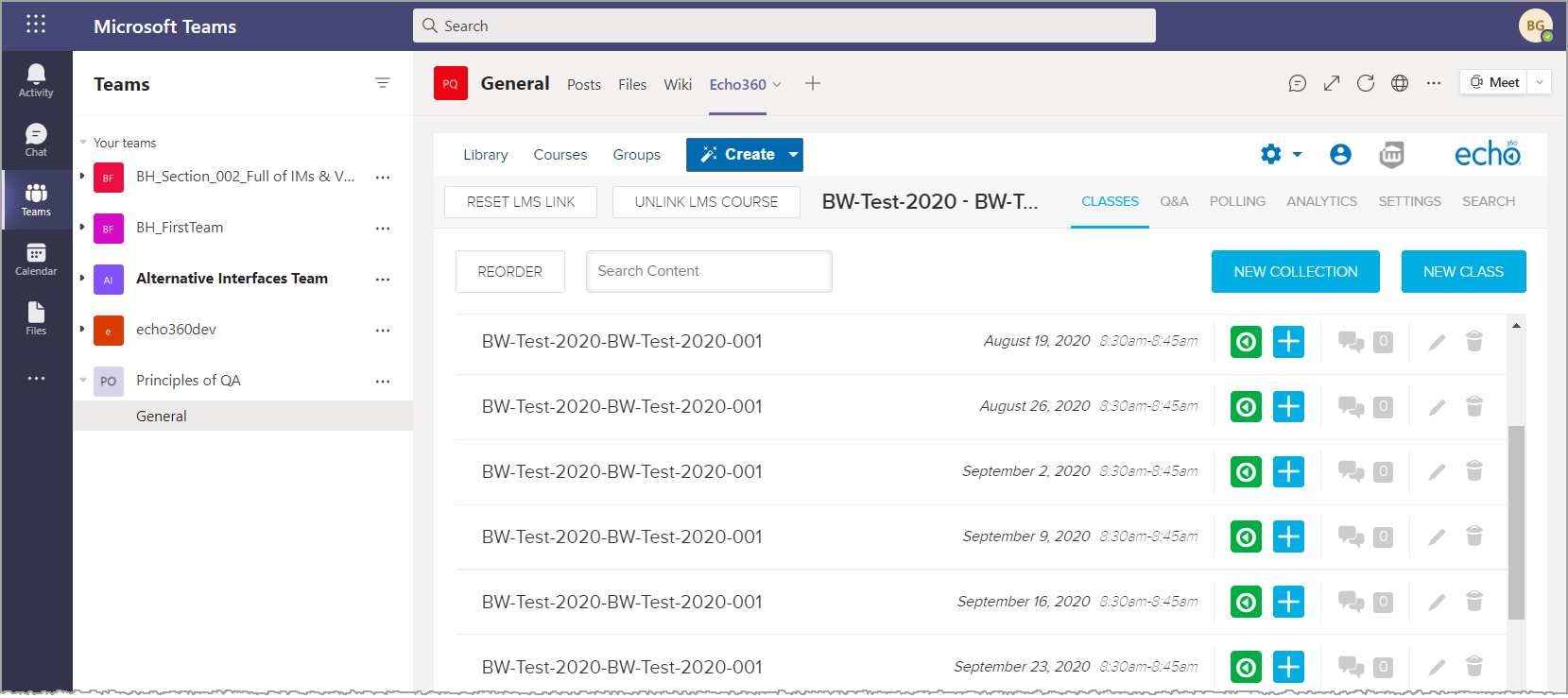
Task: Click the NEW COLLECTION button
Action: click(1296, 272)
